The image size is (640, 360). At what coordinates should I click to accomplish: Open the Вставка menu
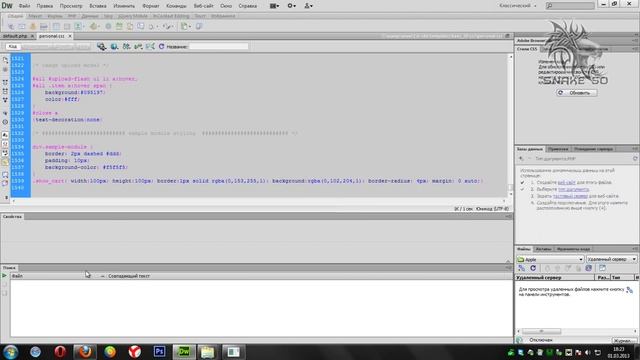pyautogui.click(x=98, y=6)
